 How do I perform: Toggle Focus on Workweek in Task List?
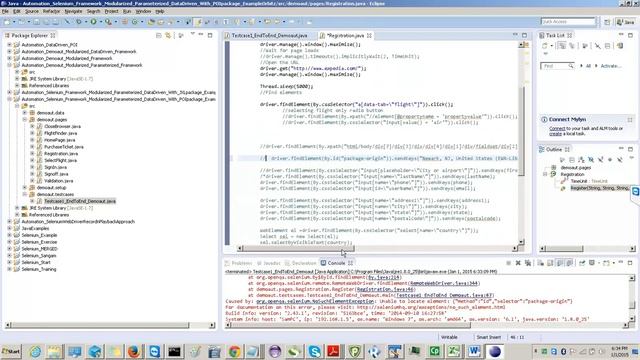585,46
